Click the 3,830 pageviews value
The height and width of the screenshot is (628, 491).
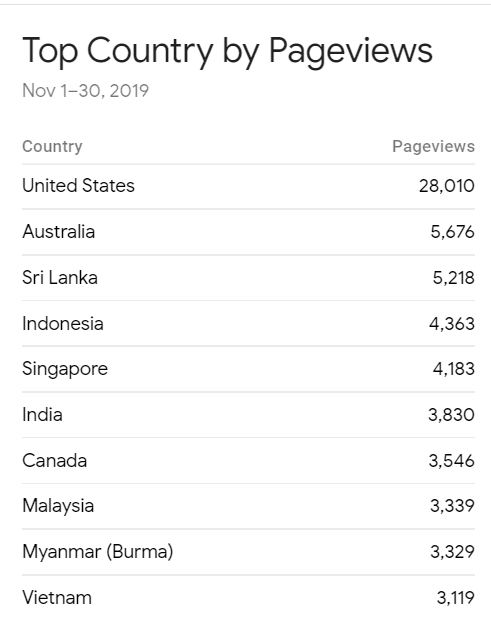pos(451,415)
